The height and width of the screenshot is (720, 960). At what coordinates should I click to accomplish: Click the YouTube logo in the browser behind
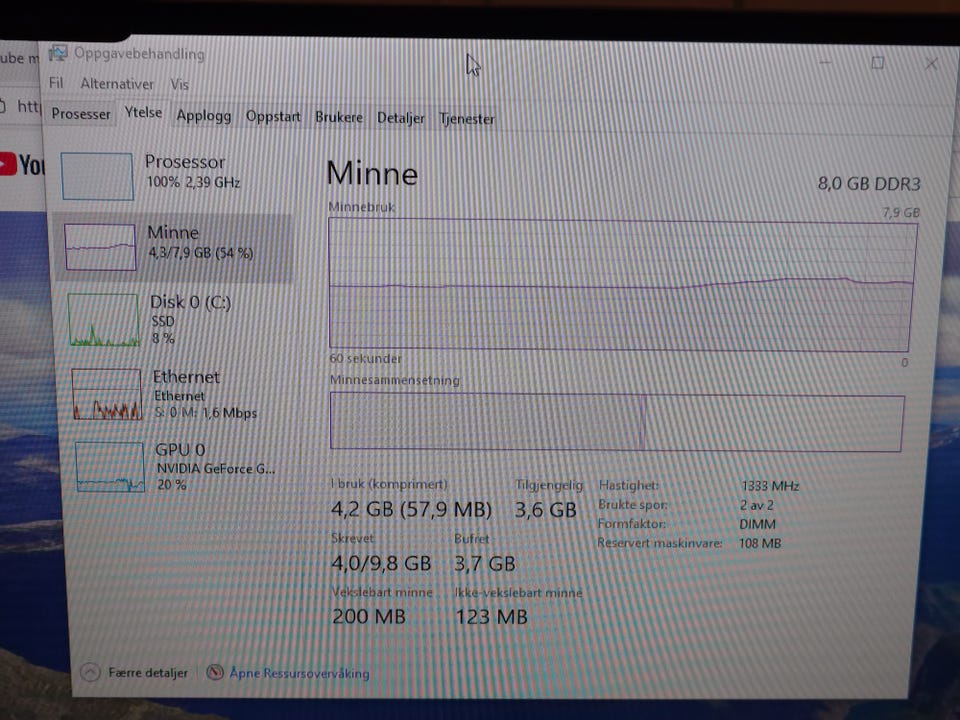[22, 164]
